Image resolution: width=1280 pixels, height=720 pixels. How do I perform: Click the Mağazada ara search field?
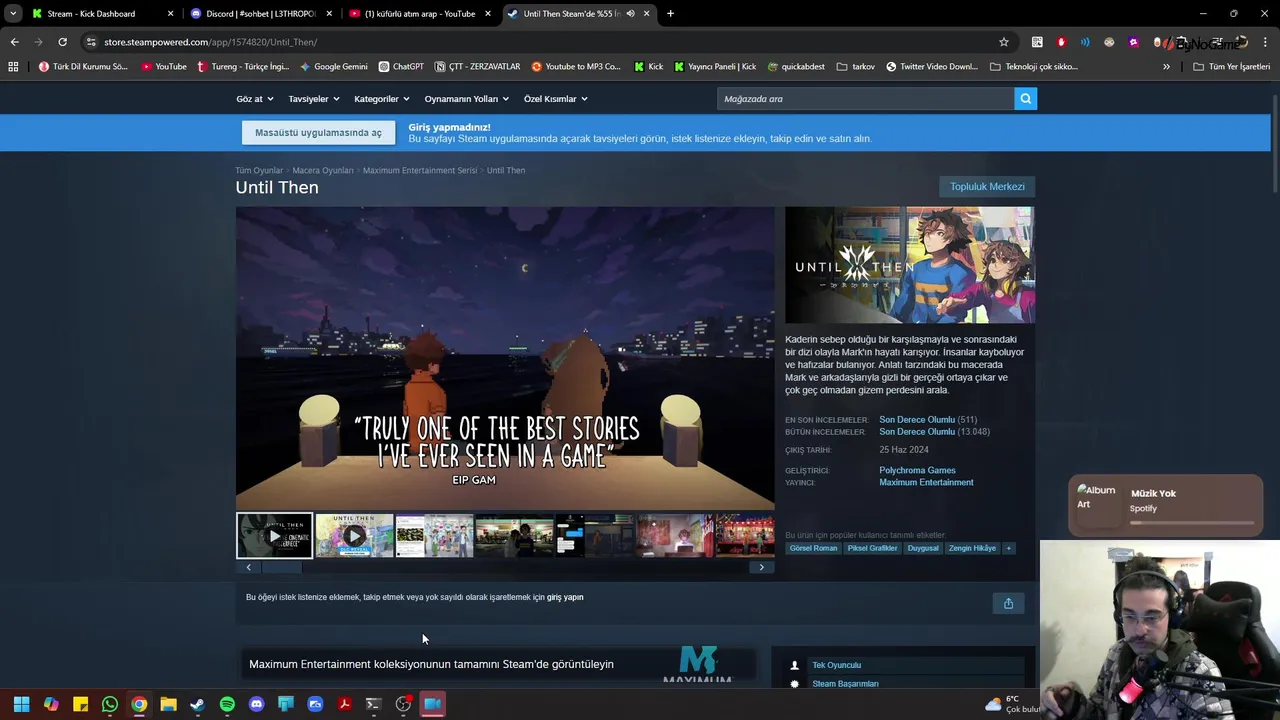pyautogui.click(x=866, y=98)
